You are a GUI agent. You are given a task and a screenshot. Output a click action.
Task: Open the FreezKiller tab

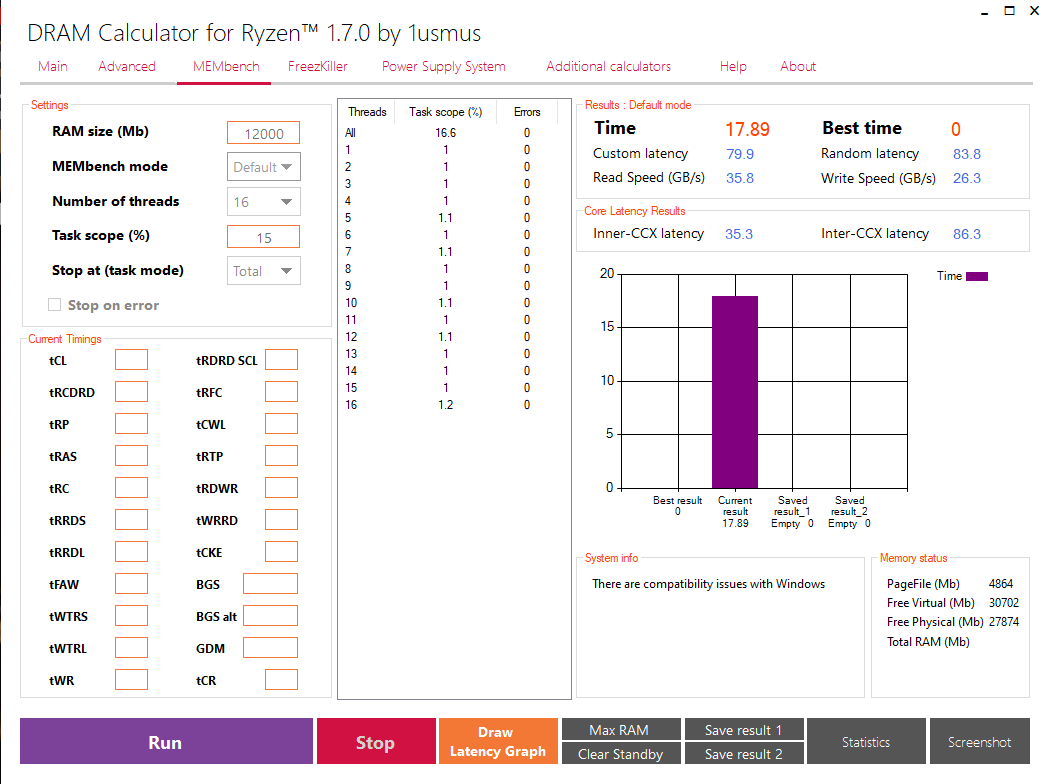point(317,66)
